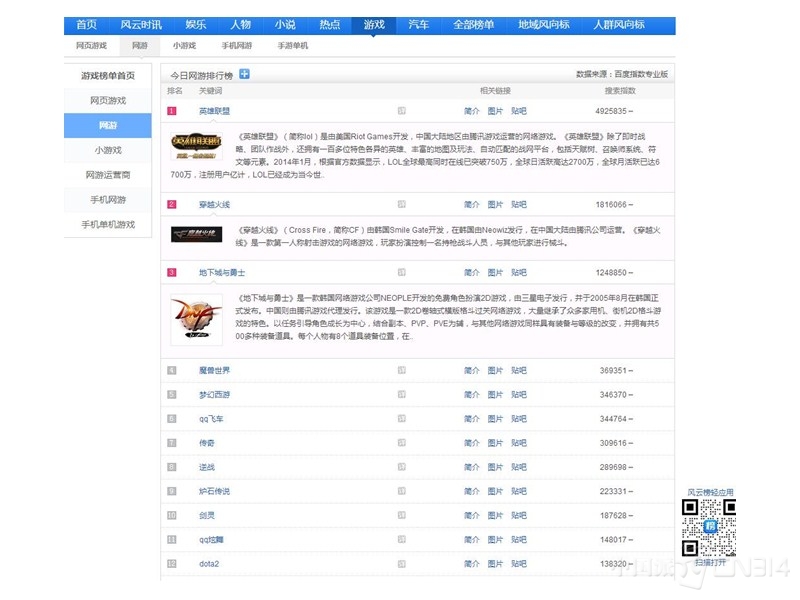Select 手机单机游戏 in sidebar
The width and height of the screenshot is (800, 600).
(x=108, y=224)
